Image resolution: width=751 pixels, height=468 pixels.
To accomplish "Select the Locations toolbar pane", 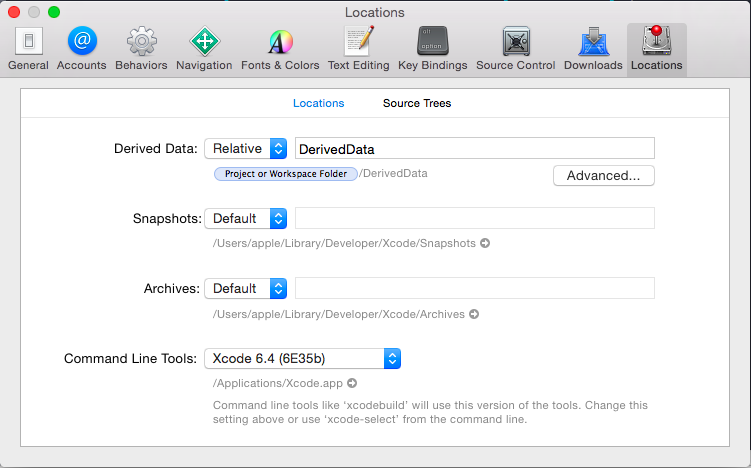I will pos(657,49).
